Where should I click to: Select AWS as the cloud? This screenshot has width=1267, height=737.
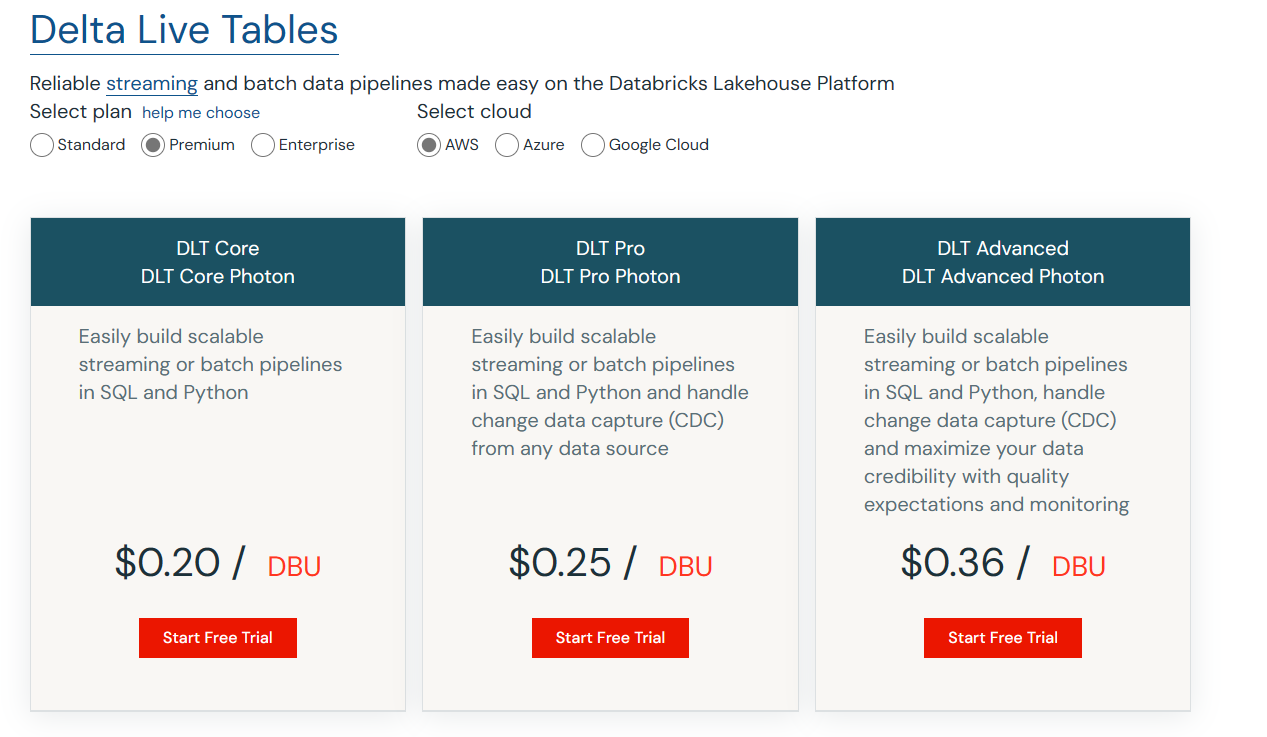429,145
